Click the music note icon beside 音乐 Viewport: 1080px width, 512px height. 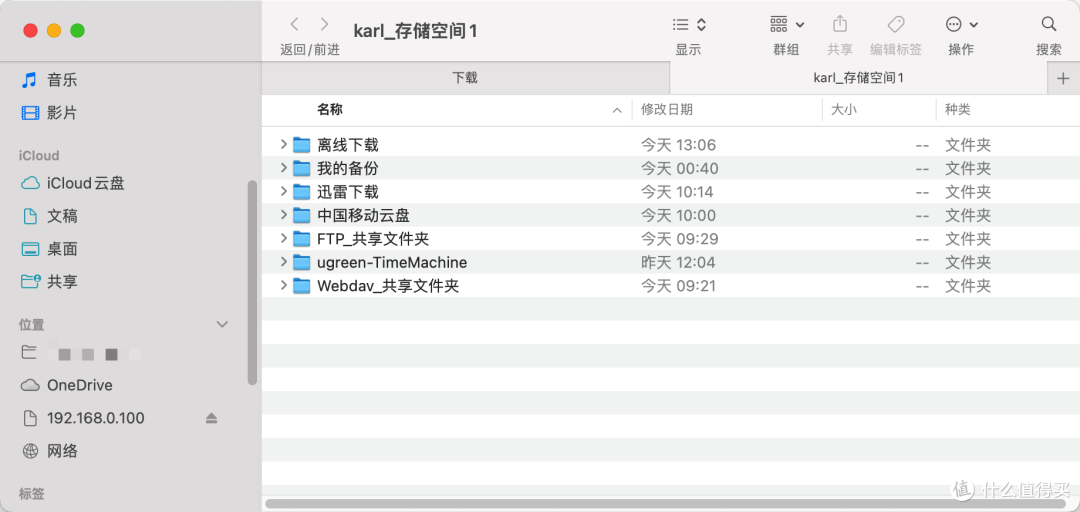click(x=29, y=80)
